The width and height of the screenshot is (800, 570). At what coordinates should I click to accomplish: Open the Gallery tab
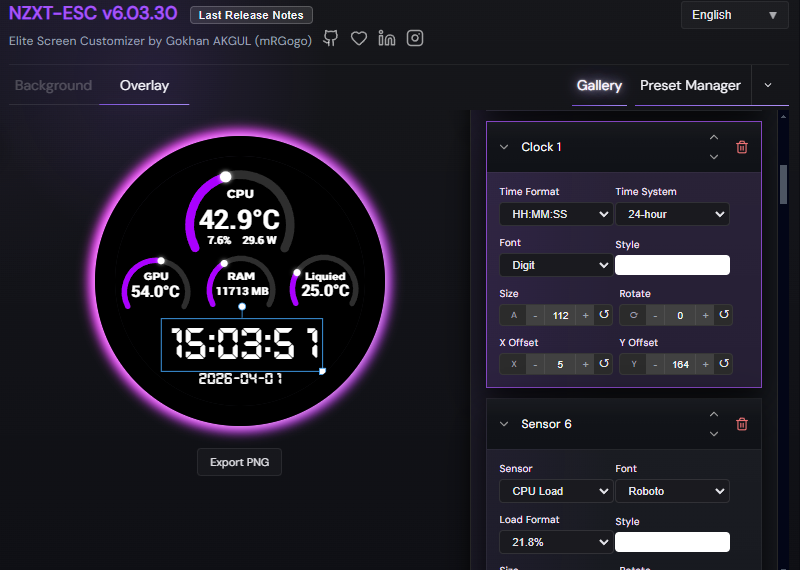(599, 85)
